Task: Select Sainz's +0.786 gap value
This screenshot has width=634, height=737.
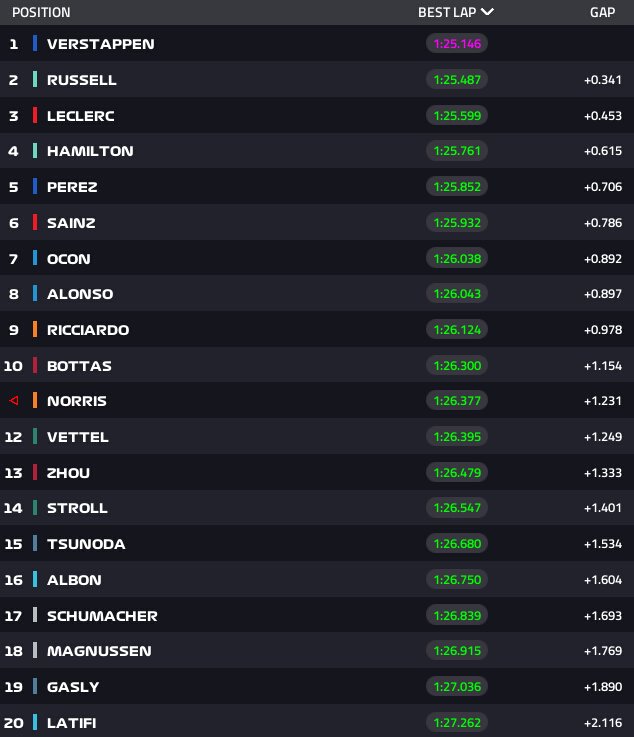Action: (x=604, y=223)
